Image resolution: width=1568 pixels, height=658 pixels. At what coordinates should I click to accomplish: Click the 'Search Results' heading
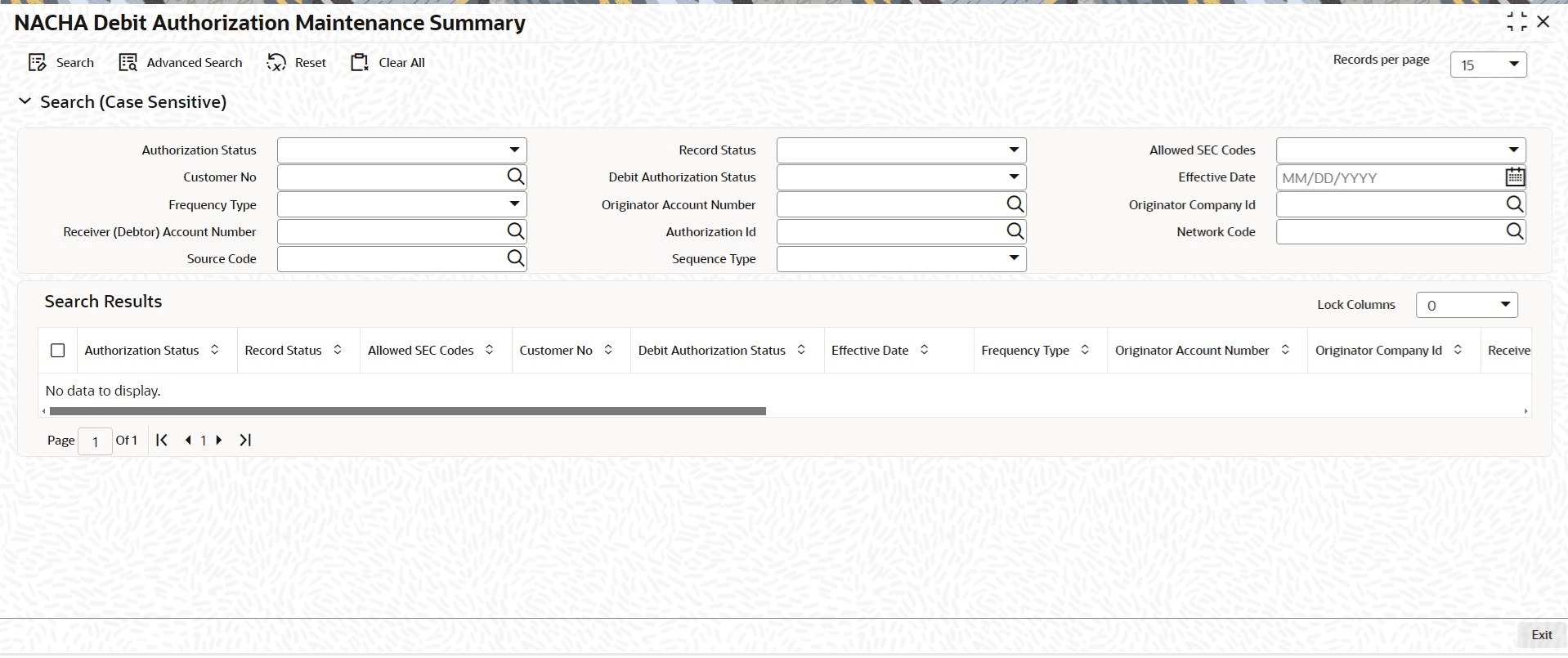pyautogui.click(x=103, y=302)
